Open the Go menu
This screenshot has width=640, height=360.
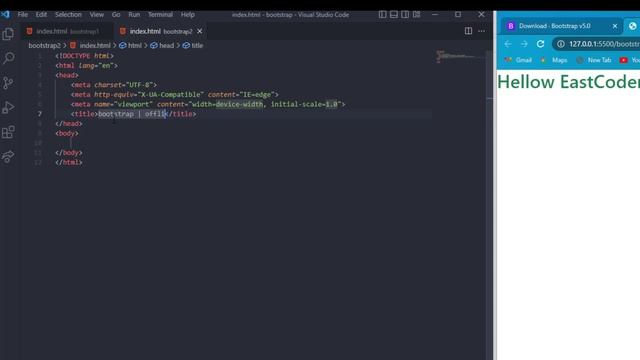click(x=116, y=14)
